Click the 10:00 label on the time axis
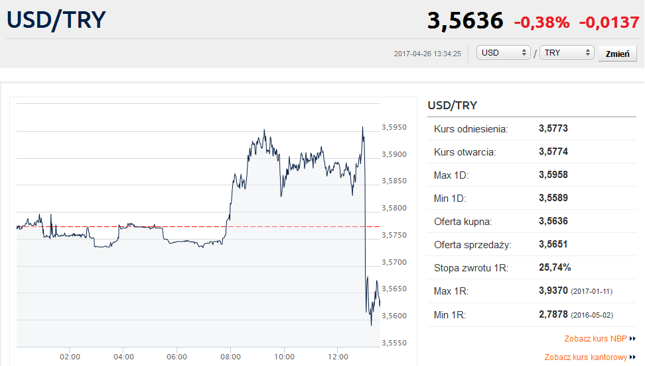The height and width of the screenshot is (366, 645). tap(284, 357)
